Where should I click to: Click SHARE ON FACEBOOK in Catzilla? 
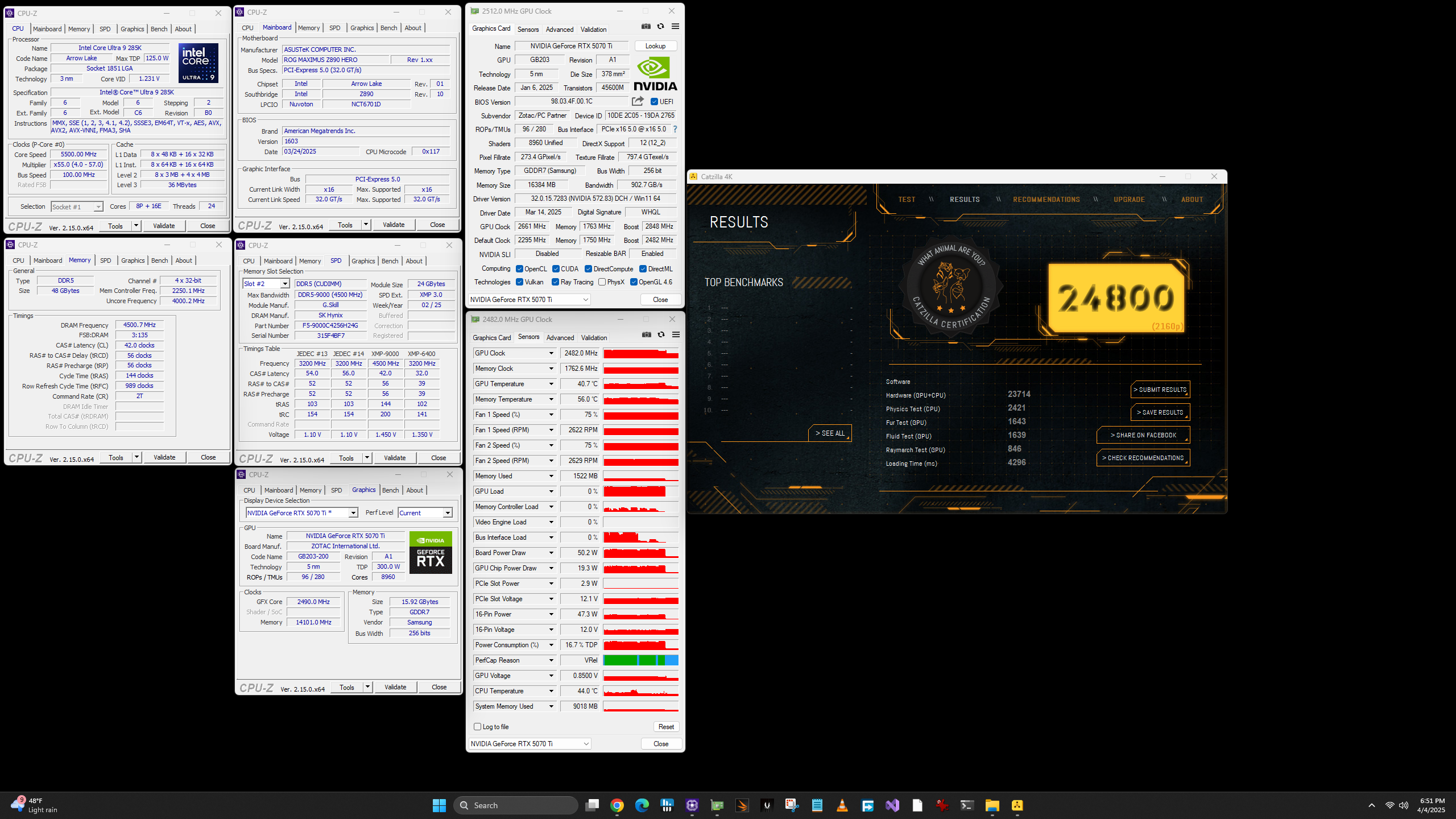click(x=1143, y=435)
